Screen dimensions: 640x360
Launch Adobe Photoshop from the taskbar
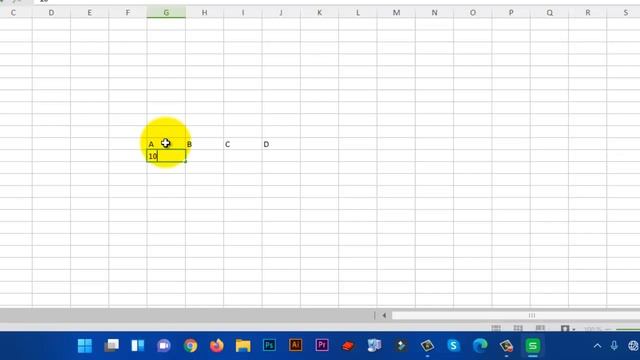point(269,345)
